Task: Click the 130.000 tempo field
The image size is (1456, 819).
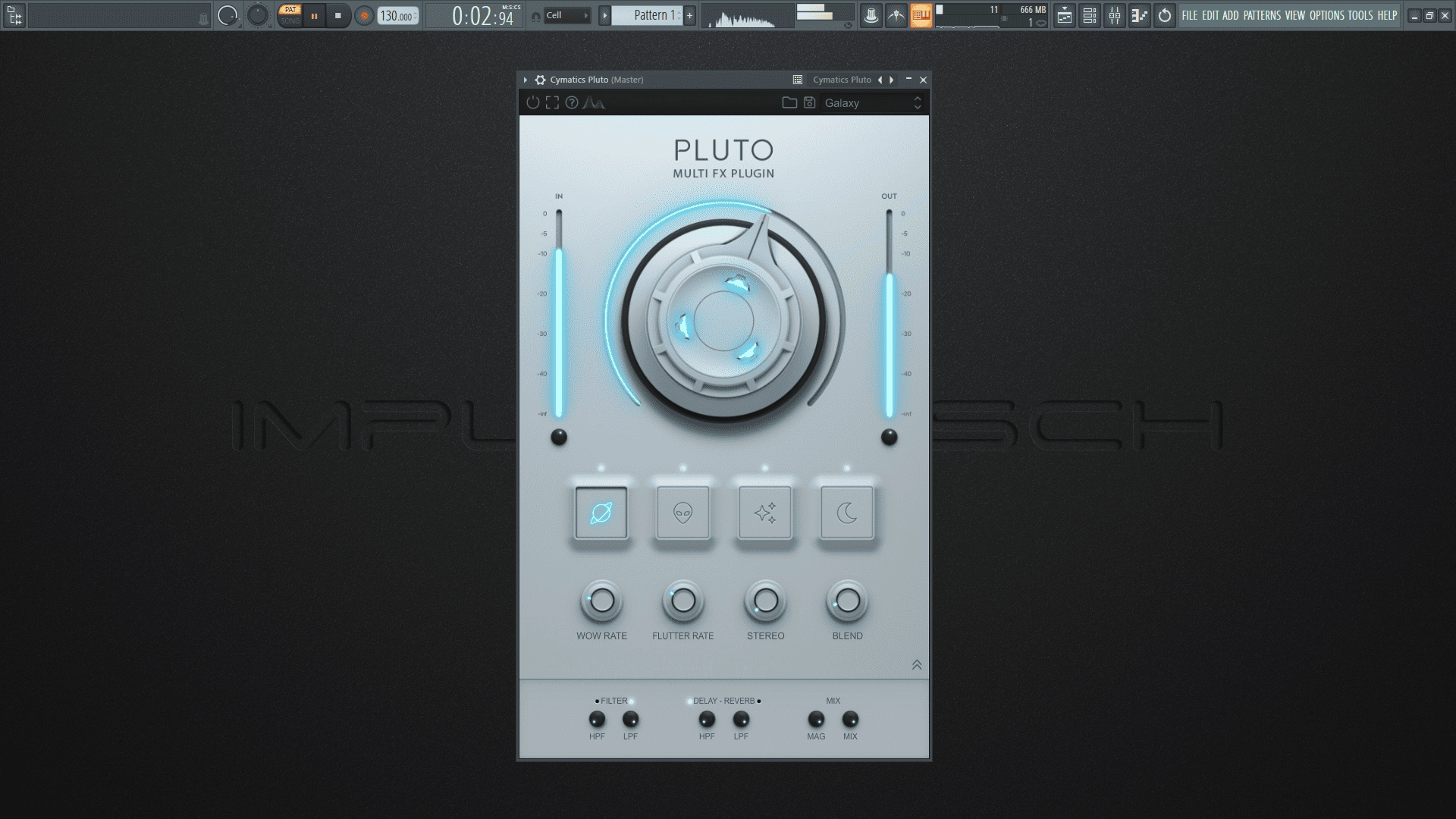Action: tap(398, 16)
